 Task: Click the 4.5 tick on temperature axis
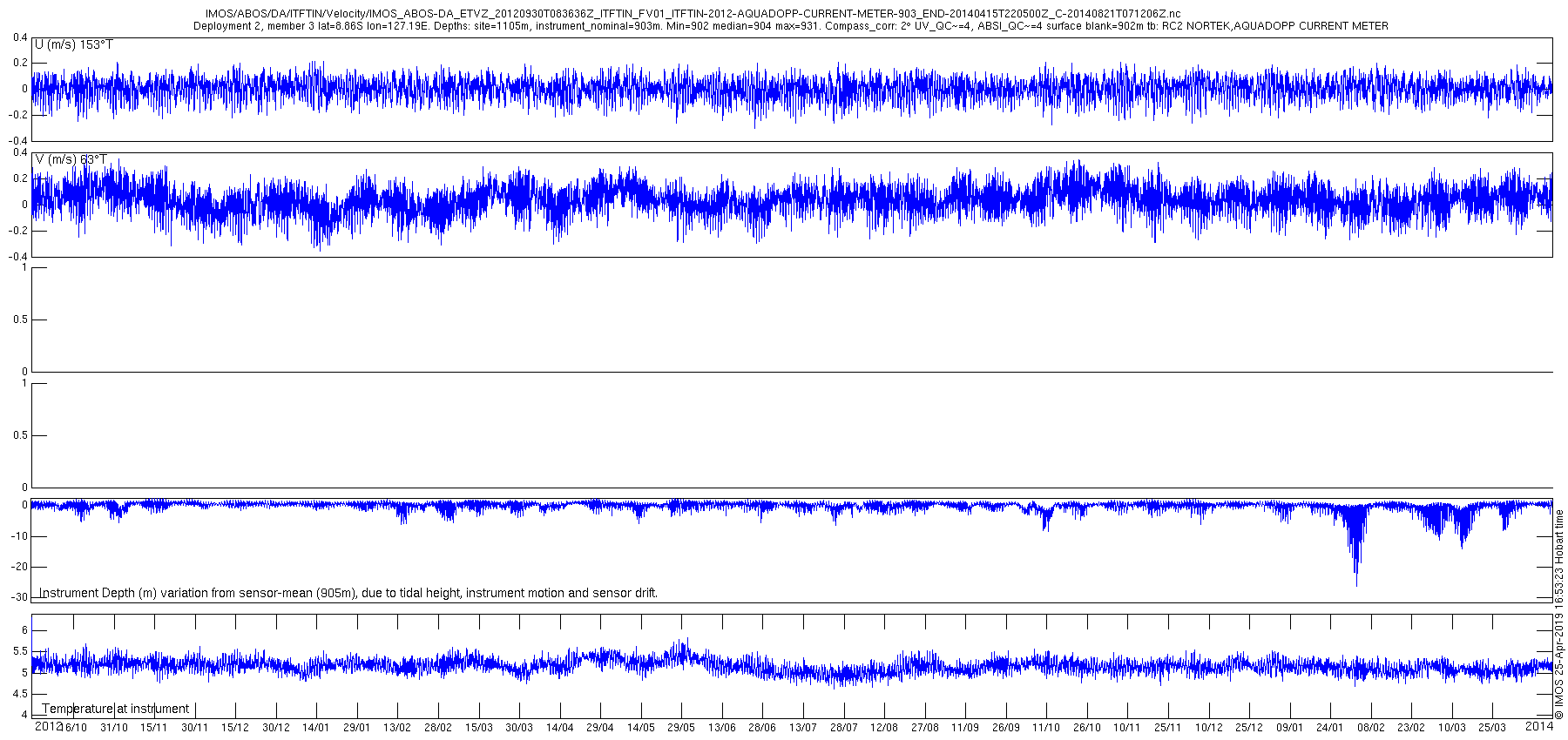[20, 694]
